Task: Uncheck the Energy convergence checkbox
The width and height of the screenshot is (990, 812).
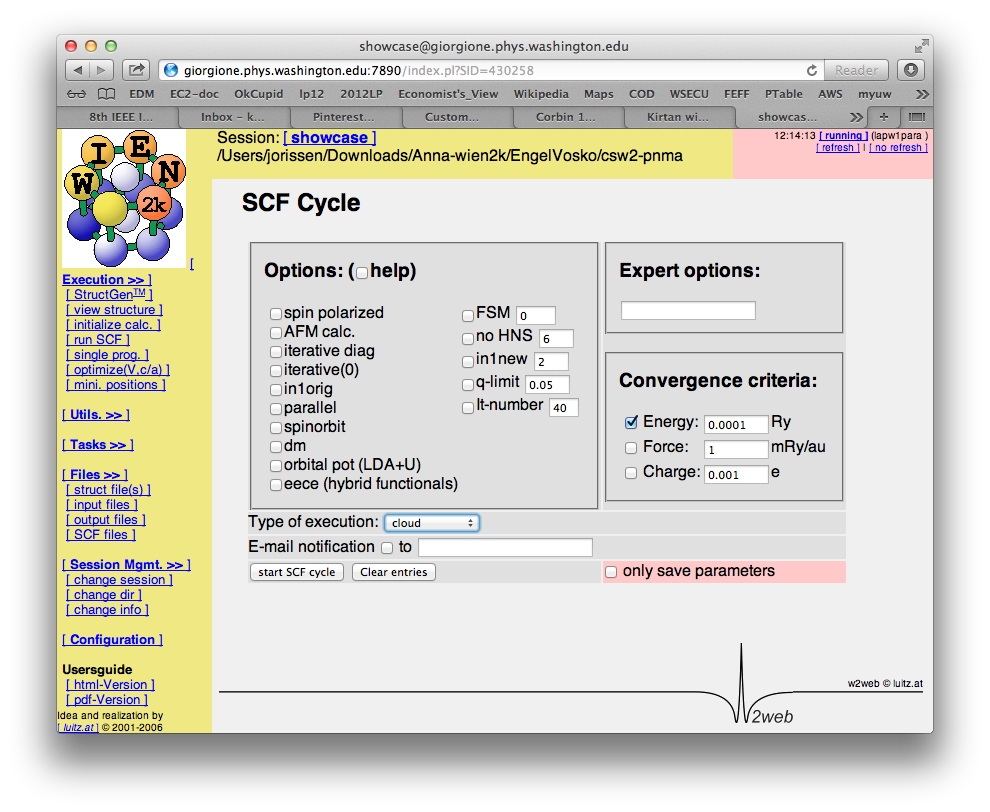Action: coord(631,423)
